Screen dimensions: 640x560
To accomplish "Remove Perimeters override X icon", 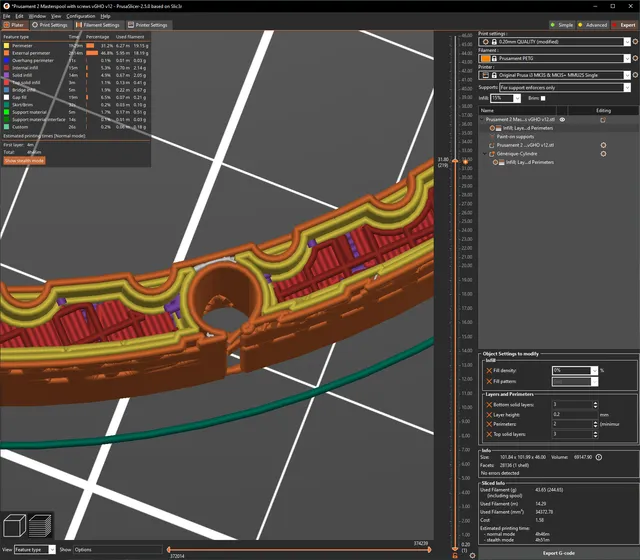I will (489, 424).
